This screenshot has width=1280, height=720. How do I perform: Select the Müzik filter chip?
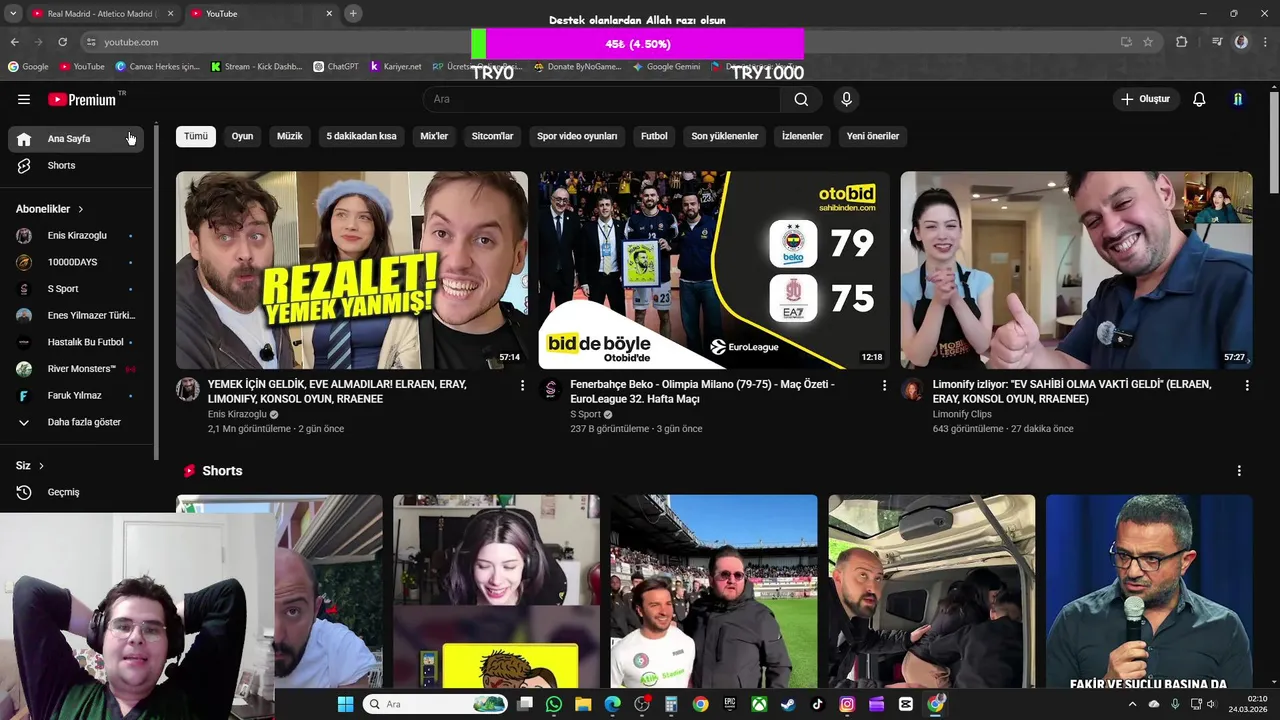[290, 136]
